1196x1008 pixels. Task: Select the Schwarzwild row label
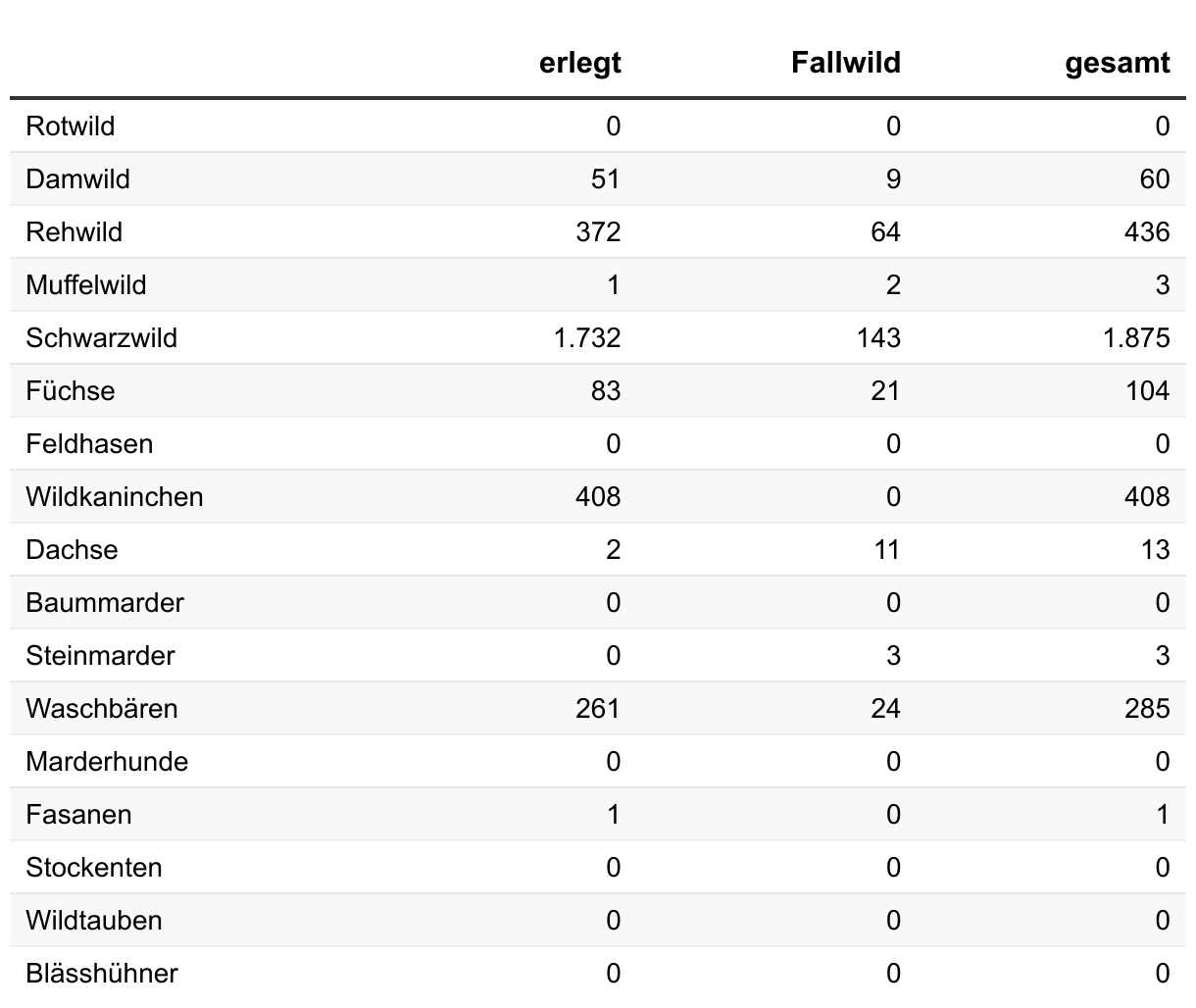coord(101,338)
